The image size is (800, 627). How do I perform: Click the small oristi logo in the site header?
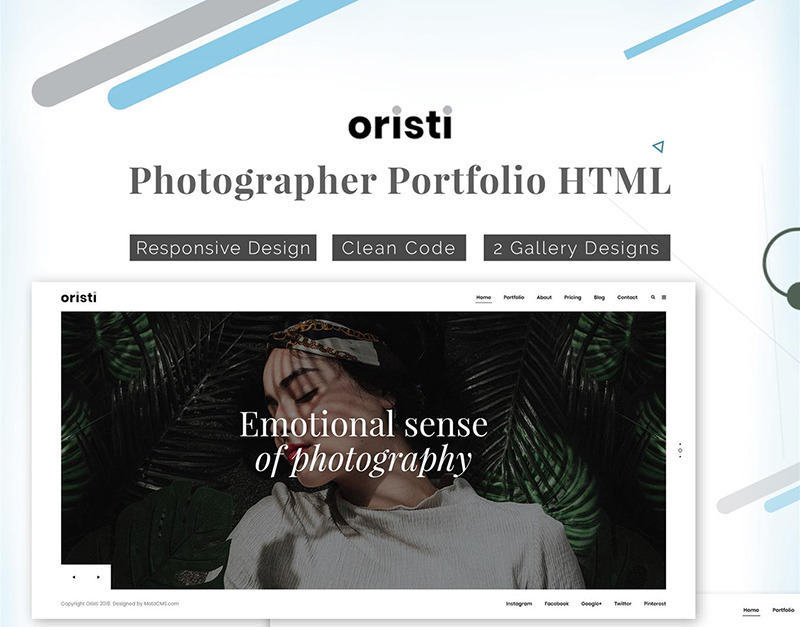[x=79, y=297]
